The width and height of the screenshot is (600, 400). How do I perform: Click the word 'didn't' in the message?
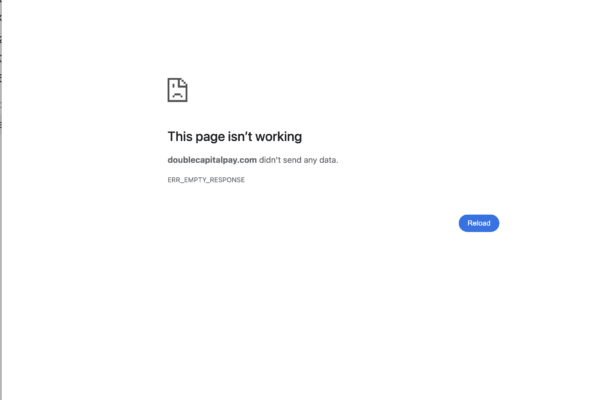270,160
